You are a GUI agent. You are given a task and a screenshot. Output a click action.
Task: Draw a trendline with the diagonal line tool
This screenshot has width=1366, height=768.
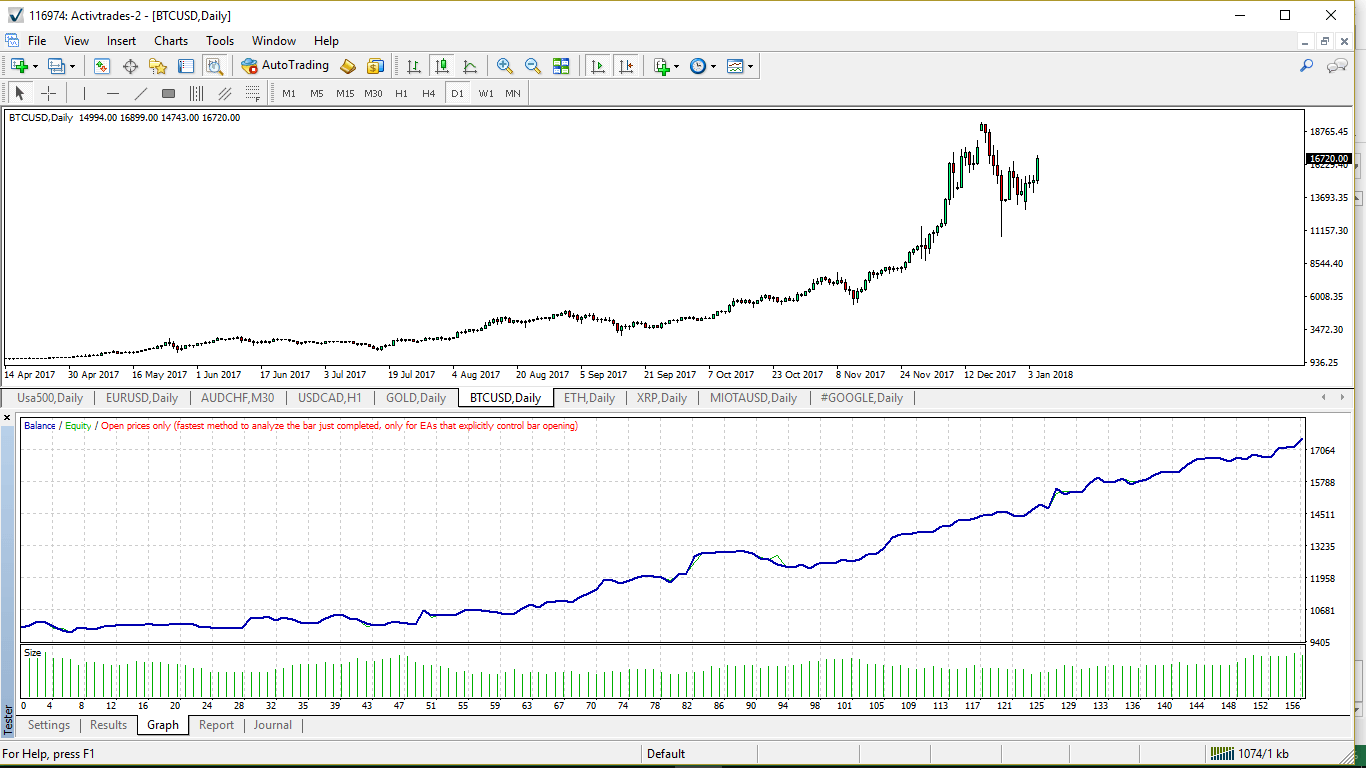click(x=140, y=93)
